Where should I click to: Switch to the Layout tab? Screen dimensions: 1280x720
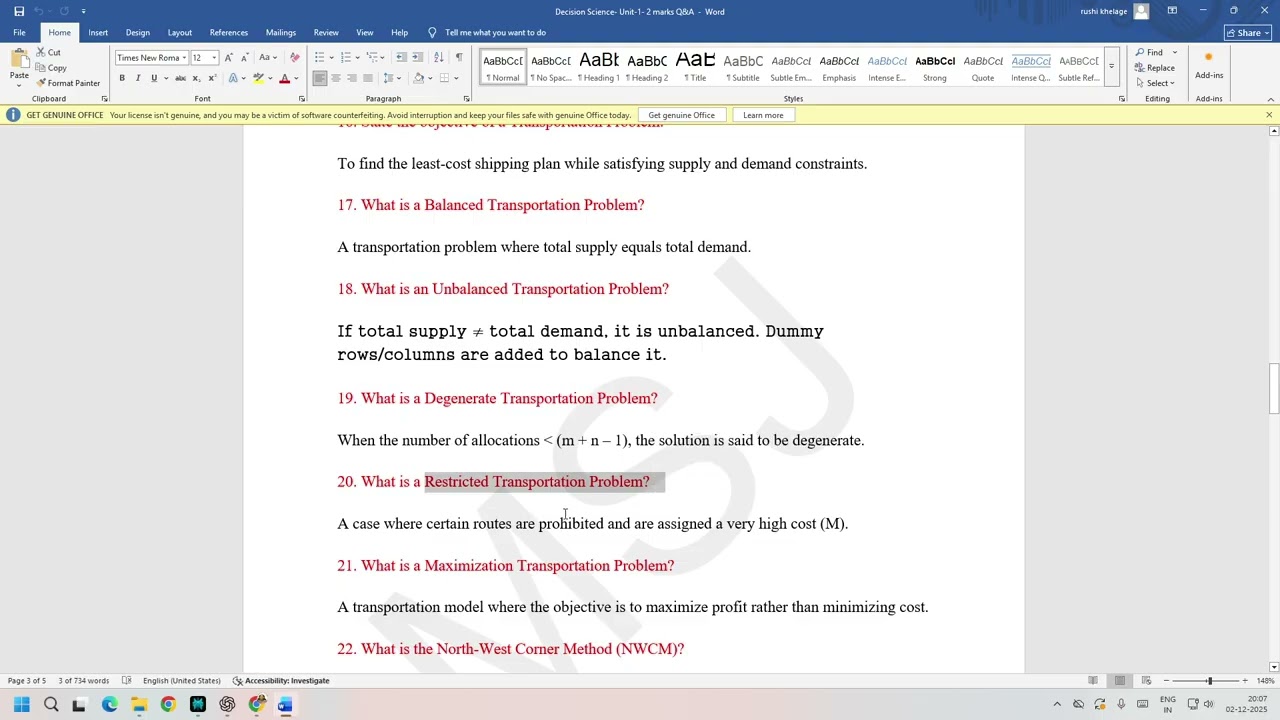[180, 32]
